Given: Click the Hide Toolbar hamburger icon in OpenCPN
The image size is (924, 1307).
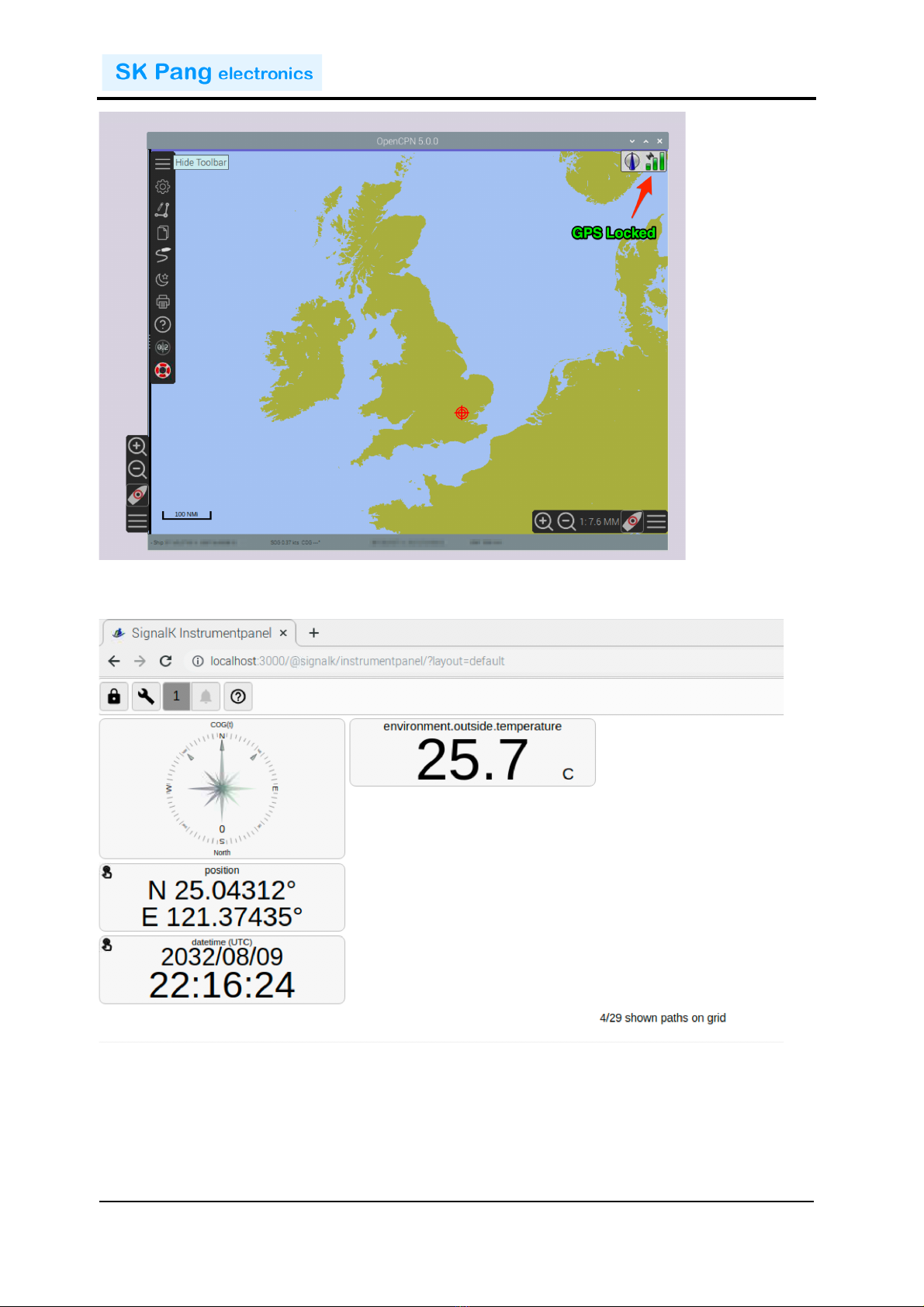Looking at the screenshot, I should (162, 163).
